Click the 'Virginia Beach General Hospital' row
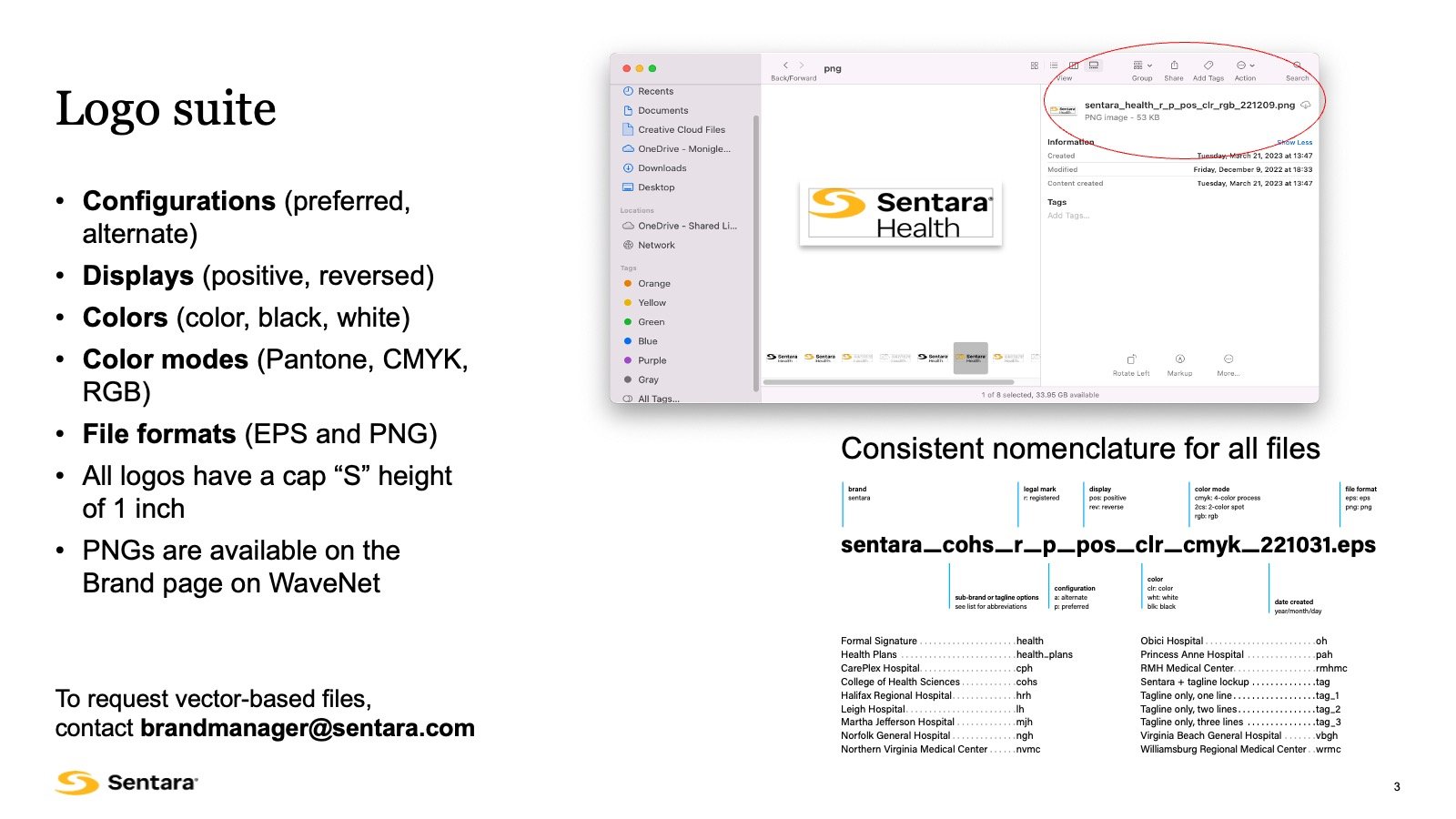The image size is (1456, 819). 1239,735
